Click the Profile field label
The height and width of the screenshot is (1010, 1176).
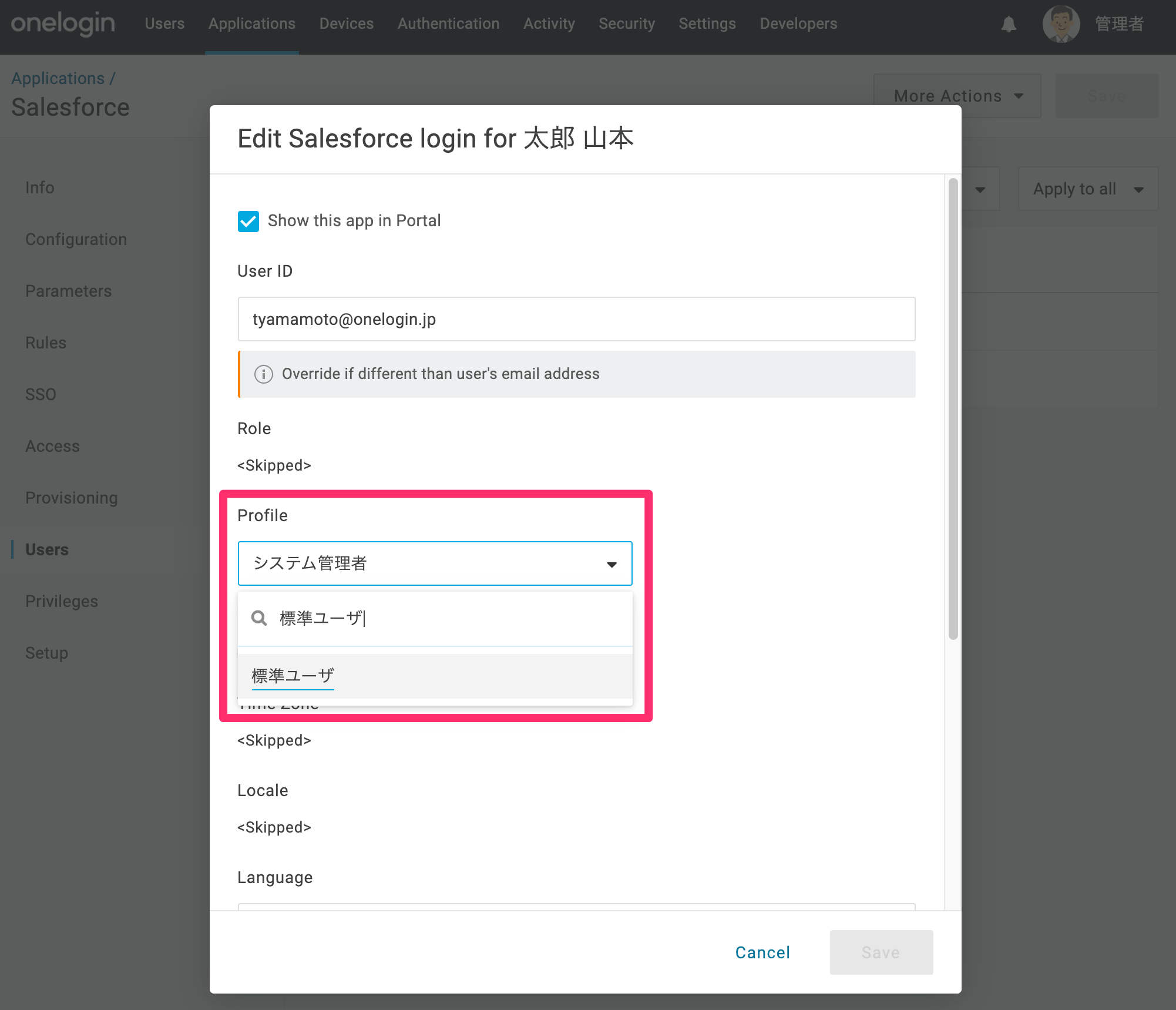click(x=263, y=515)
